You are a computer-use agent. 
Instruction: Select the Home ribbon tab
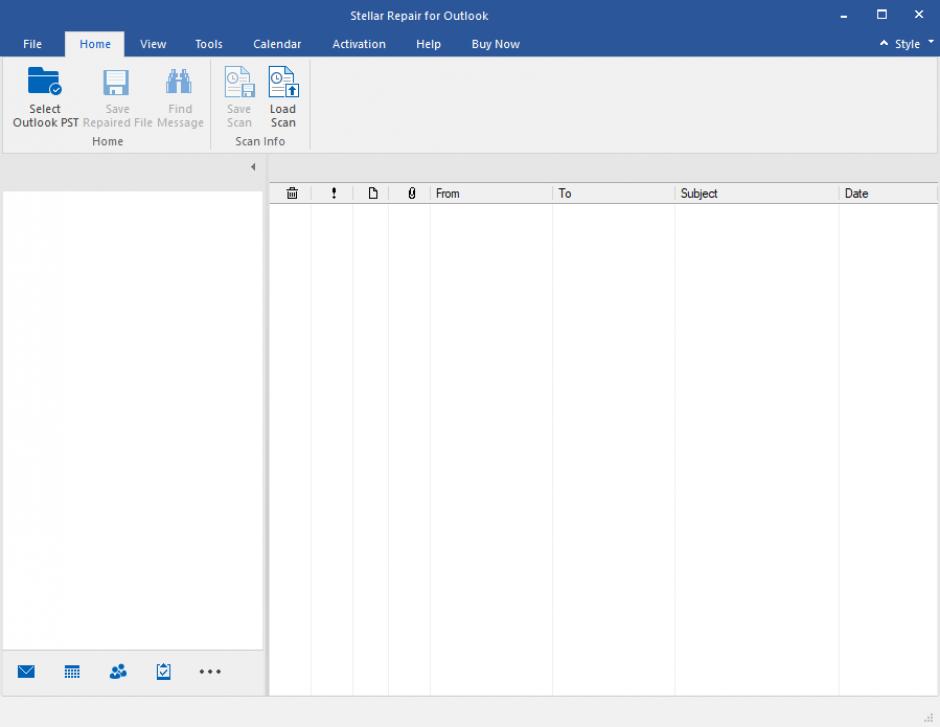tap(95, 44)
